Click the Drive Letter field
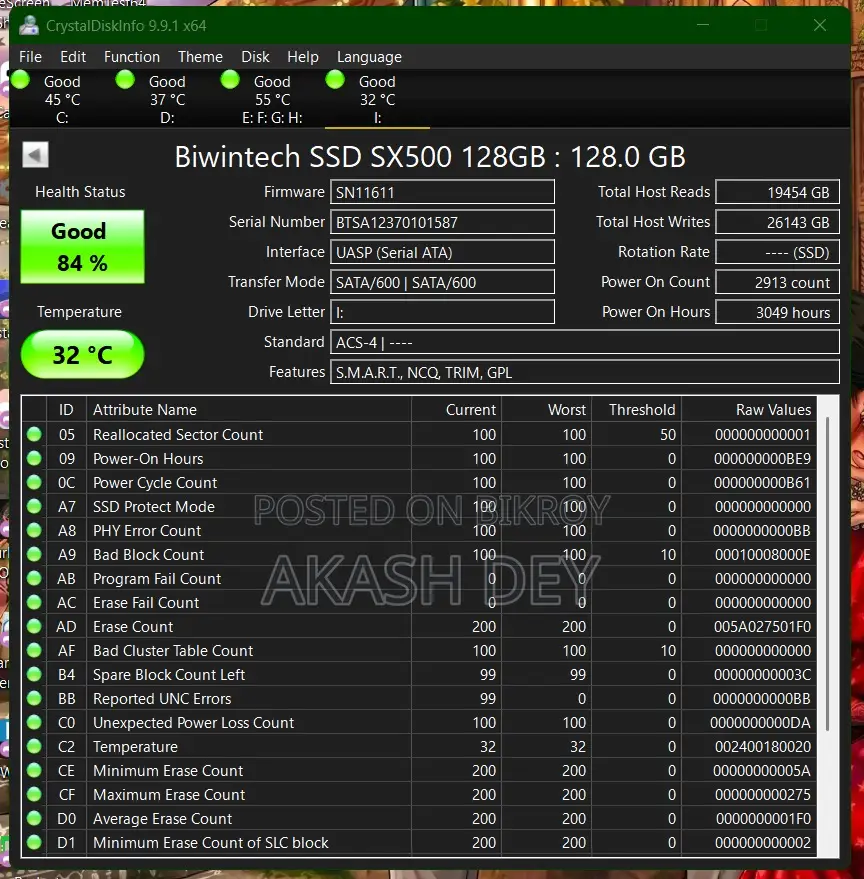This screenshot has height=879, width=864. click(442, 312)
